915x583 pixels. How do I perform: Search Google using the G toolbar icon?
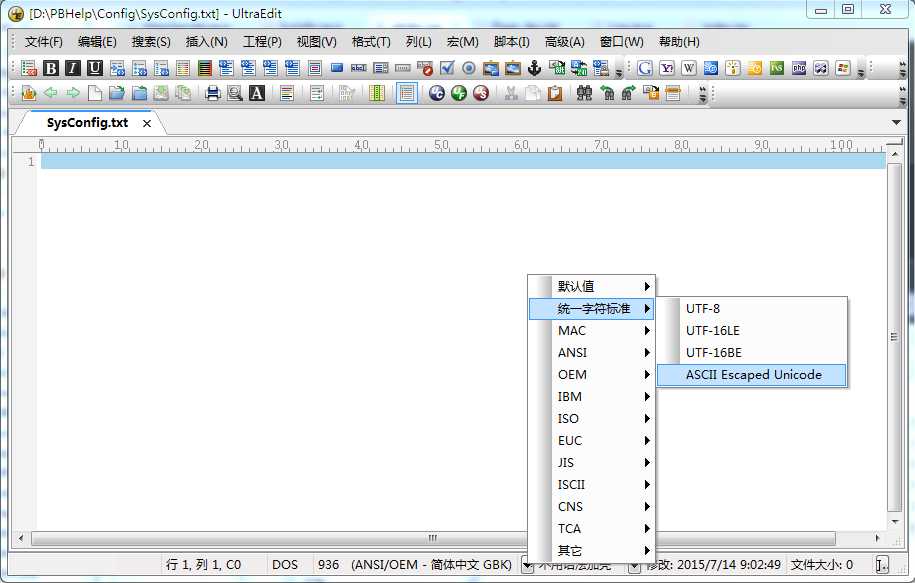coord(645,68)
